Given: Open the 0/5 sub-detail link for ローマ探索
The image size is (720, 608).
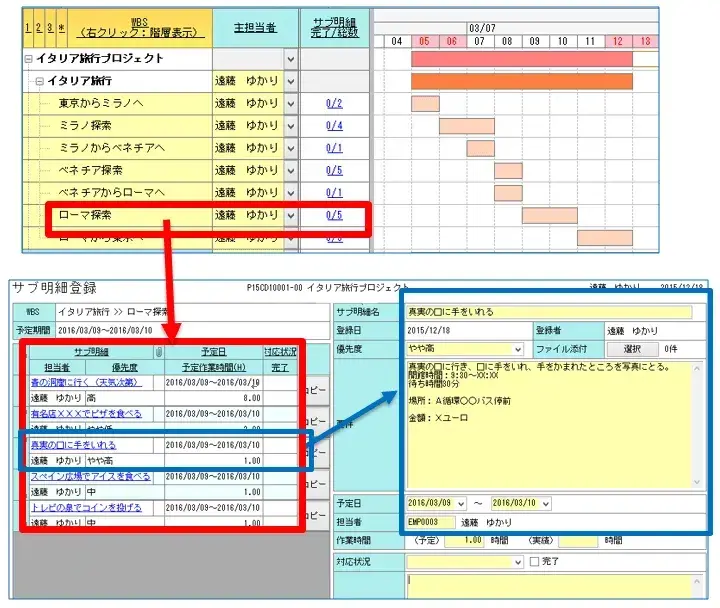Looking at the screenshot, I should 334,215.
